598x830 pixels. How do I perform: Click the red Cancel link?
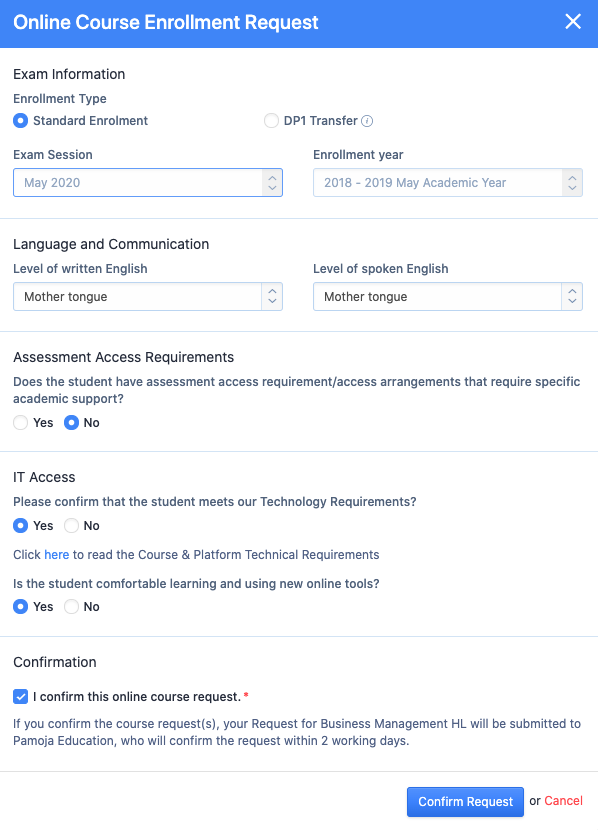pyautogui.click(x=563, y=801)
